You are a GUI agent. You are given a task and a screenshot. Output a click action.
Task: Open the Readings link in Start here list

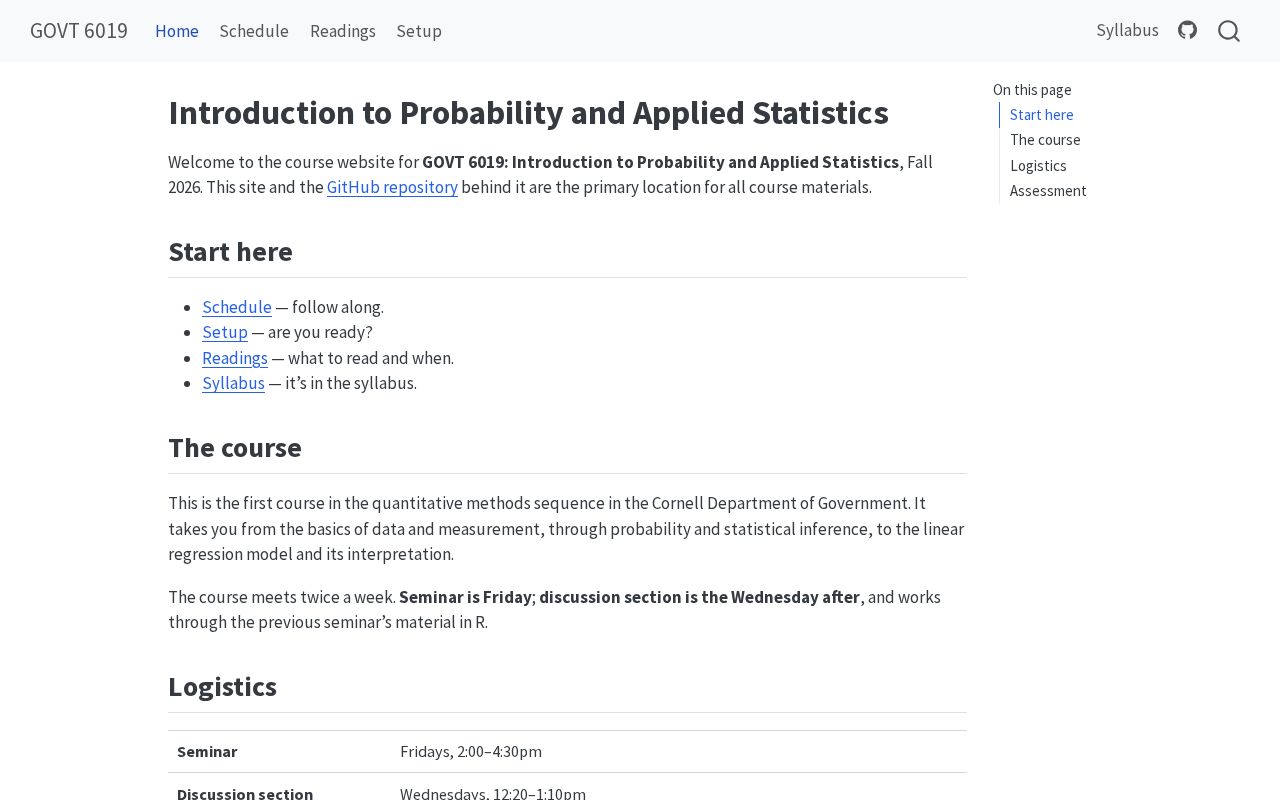point(235,358)
